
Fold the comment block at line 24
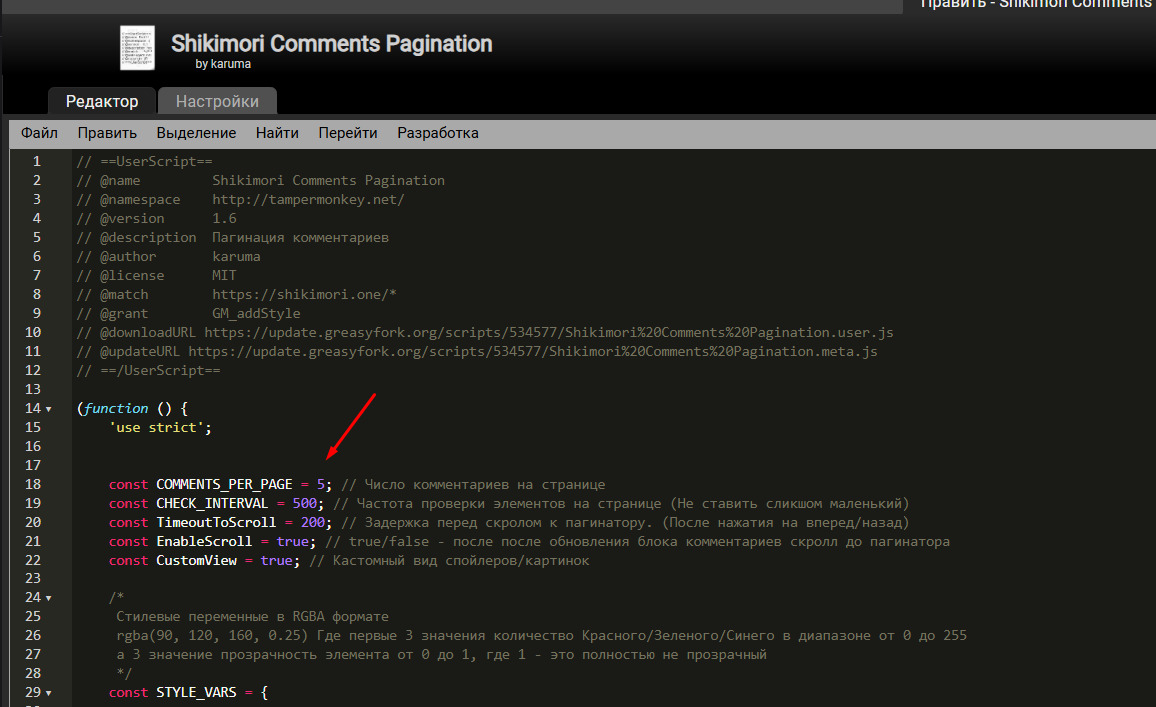click(x=49, y=599)
